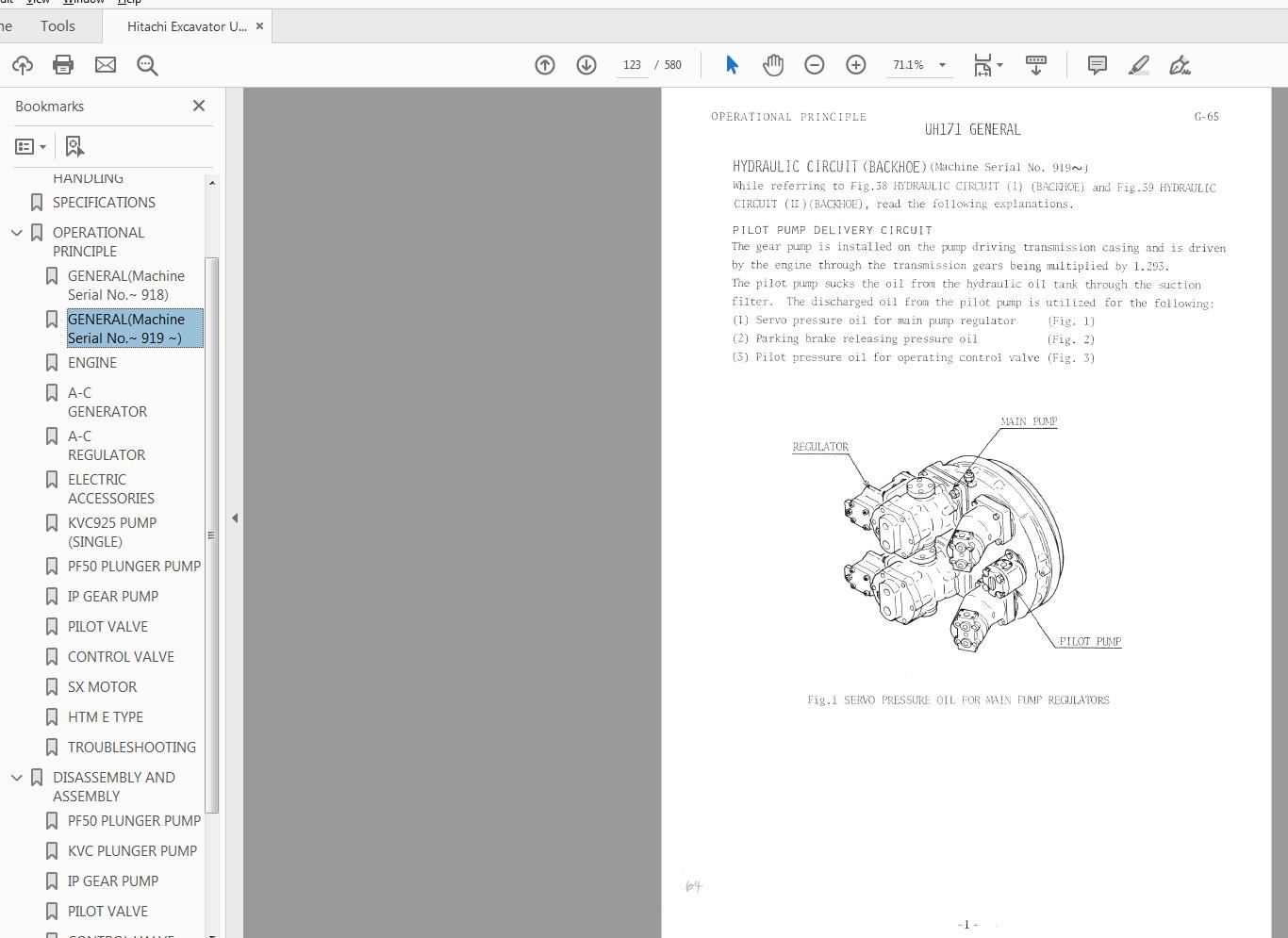The width and height of the screenshot is (1288, 938).
Task: Open IP GEAR PUMP under Disassembly and Assembly
Action: tap(113, 880)
